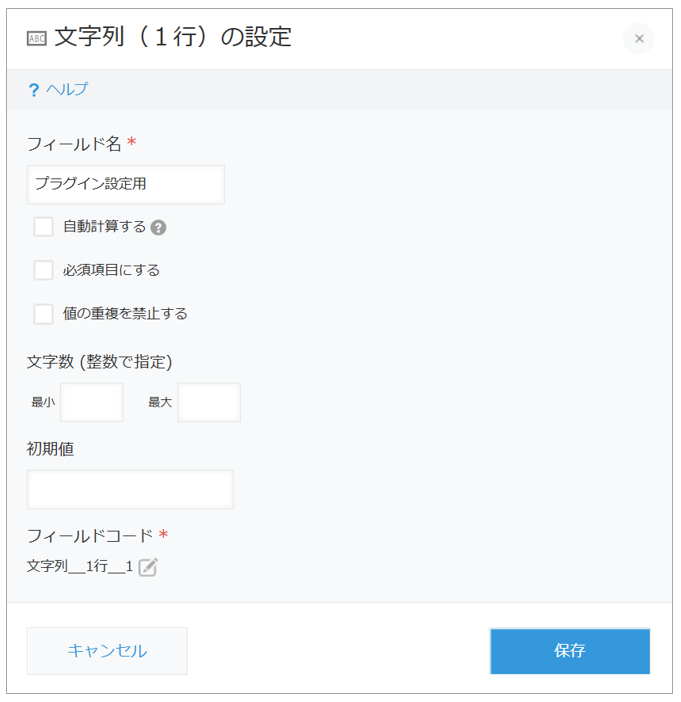Click the 値の重複を禁止する label text

(x=125, y=313)
